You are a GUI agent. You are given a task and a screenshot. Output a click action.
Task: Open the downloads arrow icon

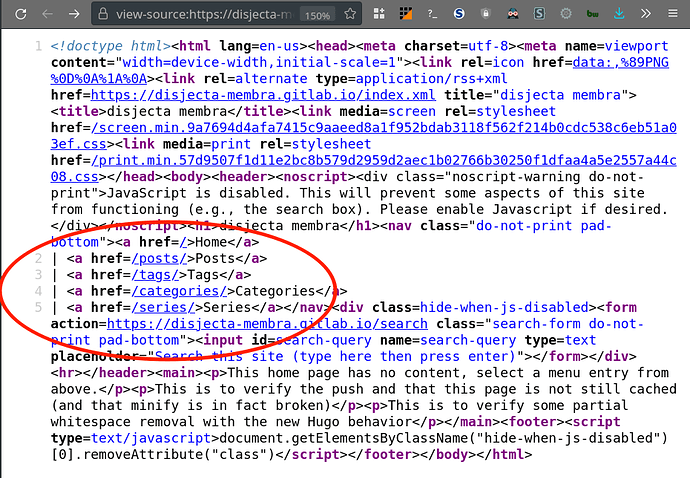pos(619,14)
